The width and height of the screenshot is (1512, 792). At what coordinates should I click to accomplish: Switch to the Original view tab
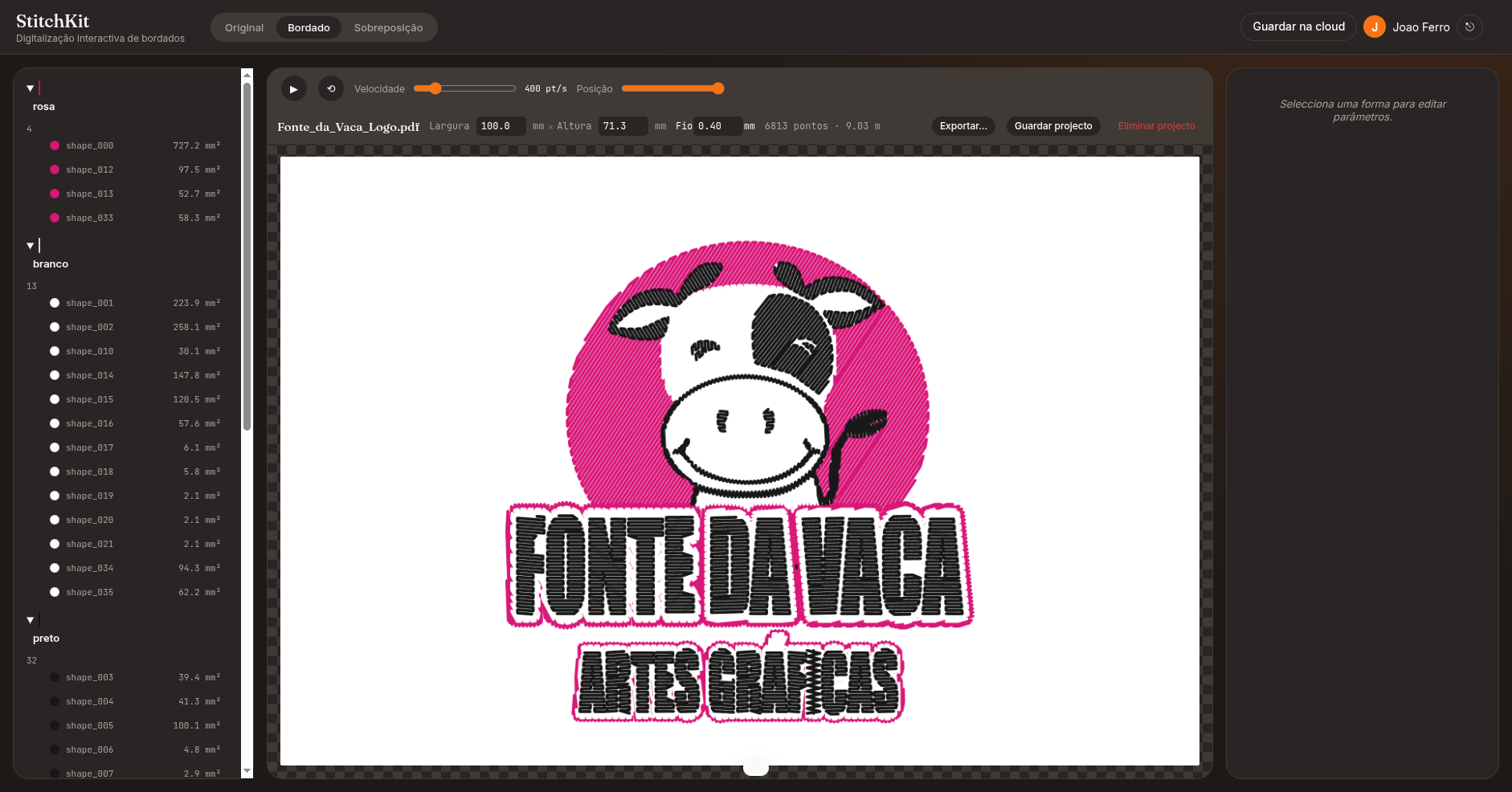coord(244,27)
